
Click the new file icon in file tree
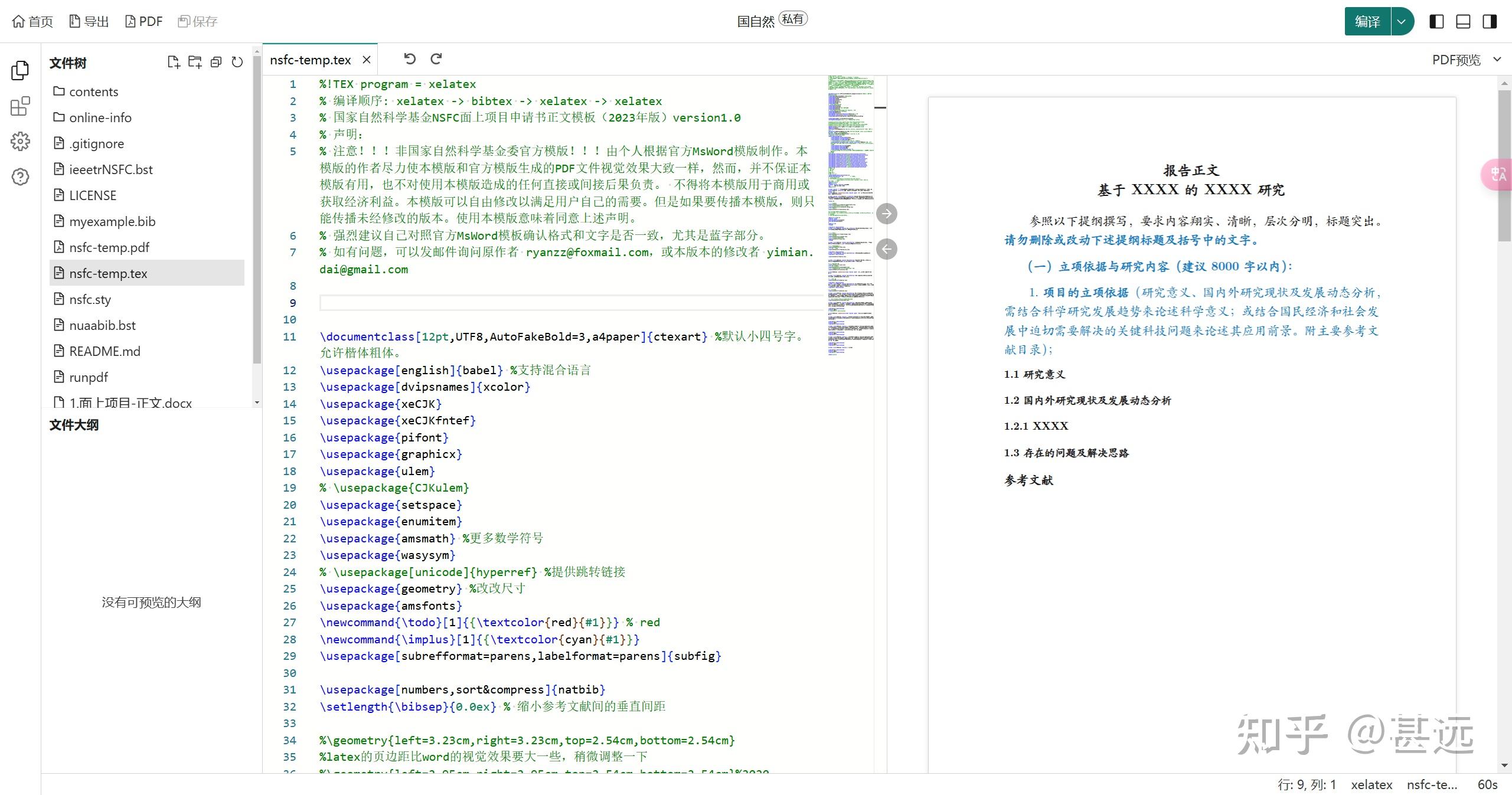[173, 62]
